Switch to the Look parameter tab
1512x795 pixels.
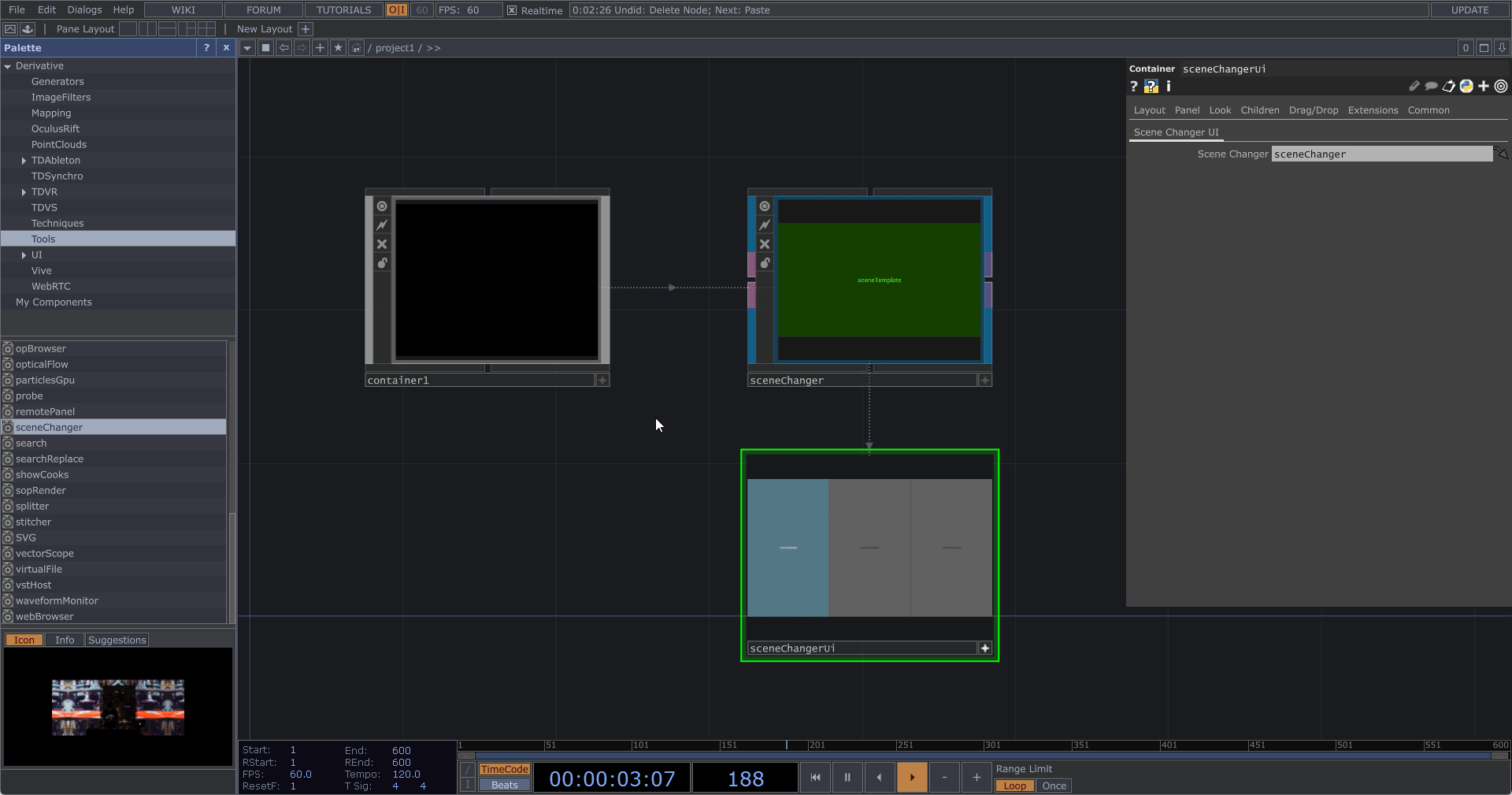pyautogui.click(x=1219, y=110)
